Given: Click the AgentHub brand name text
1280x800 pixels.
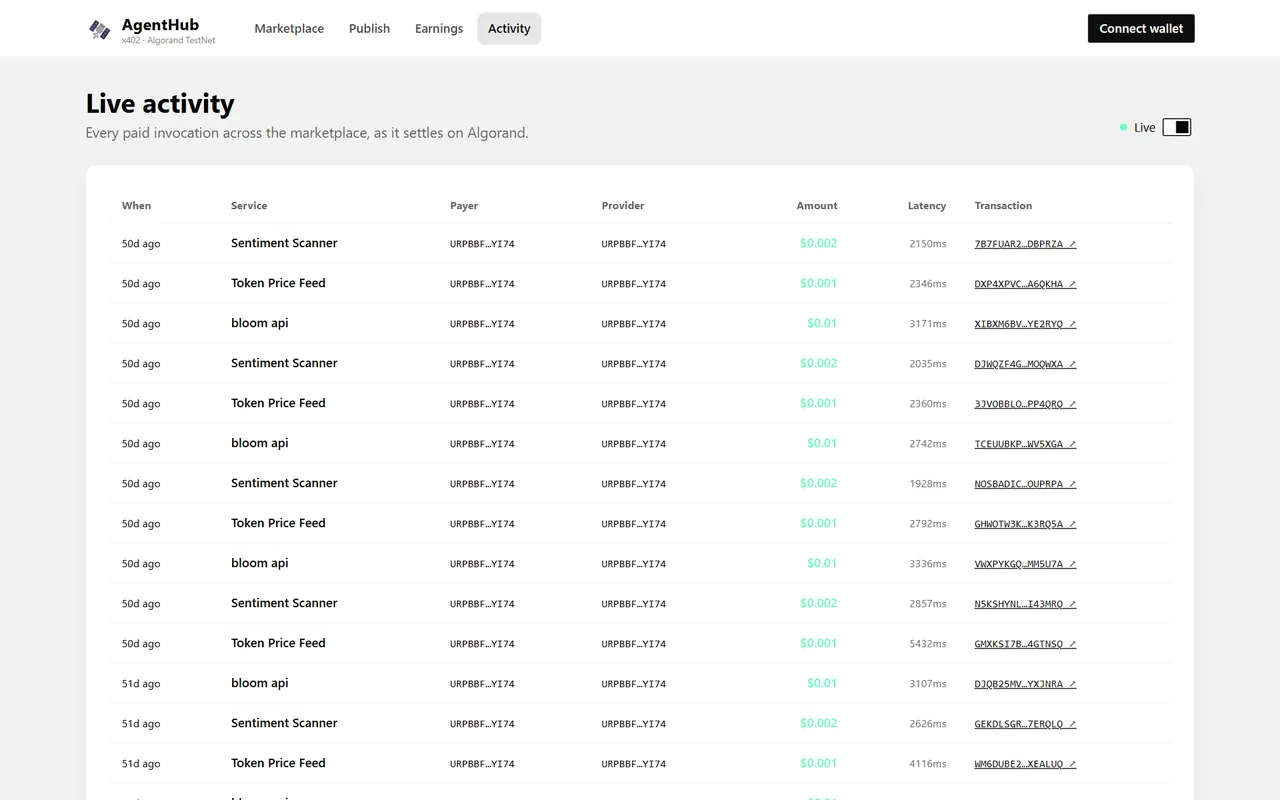Looking at the screenshot, I should click(x=160, y=24).
